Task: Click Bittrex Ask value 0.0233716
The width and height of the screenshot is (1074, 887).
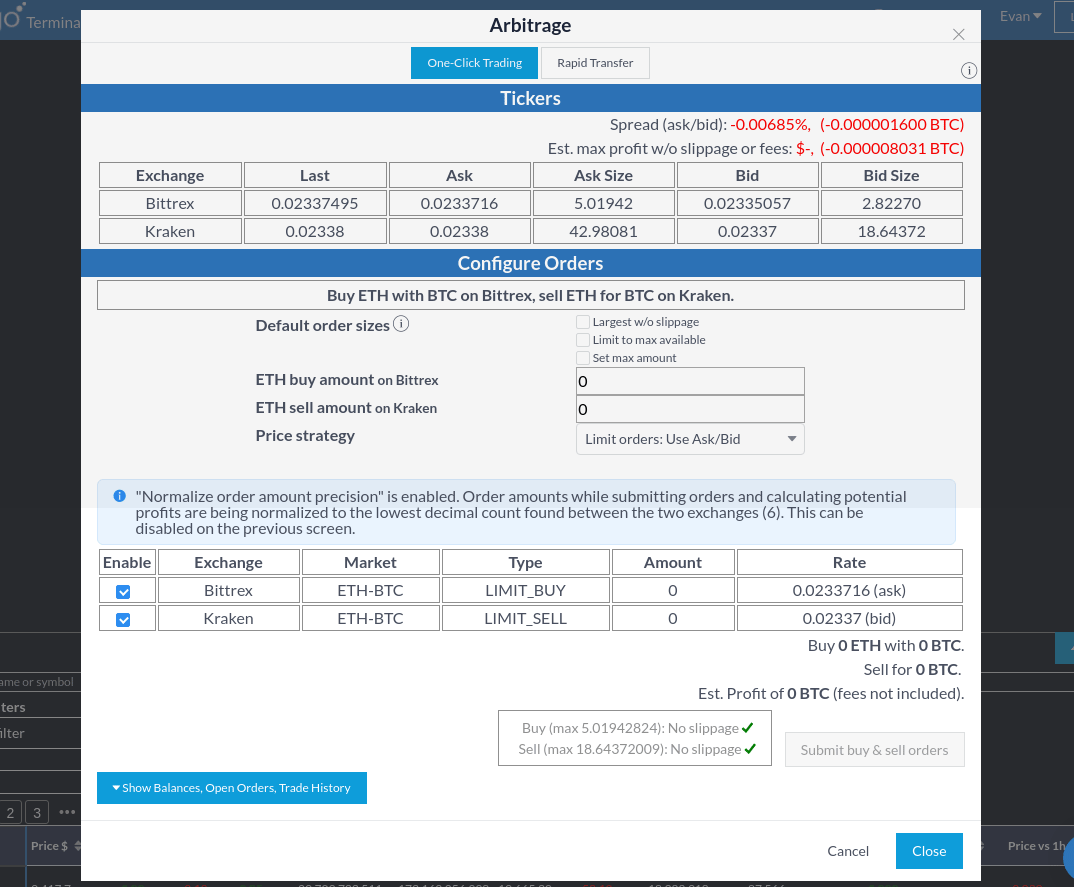Action: pyautogui.click(x=459, y=203)
